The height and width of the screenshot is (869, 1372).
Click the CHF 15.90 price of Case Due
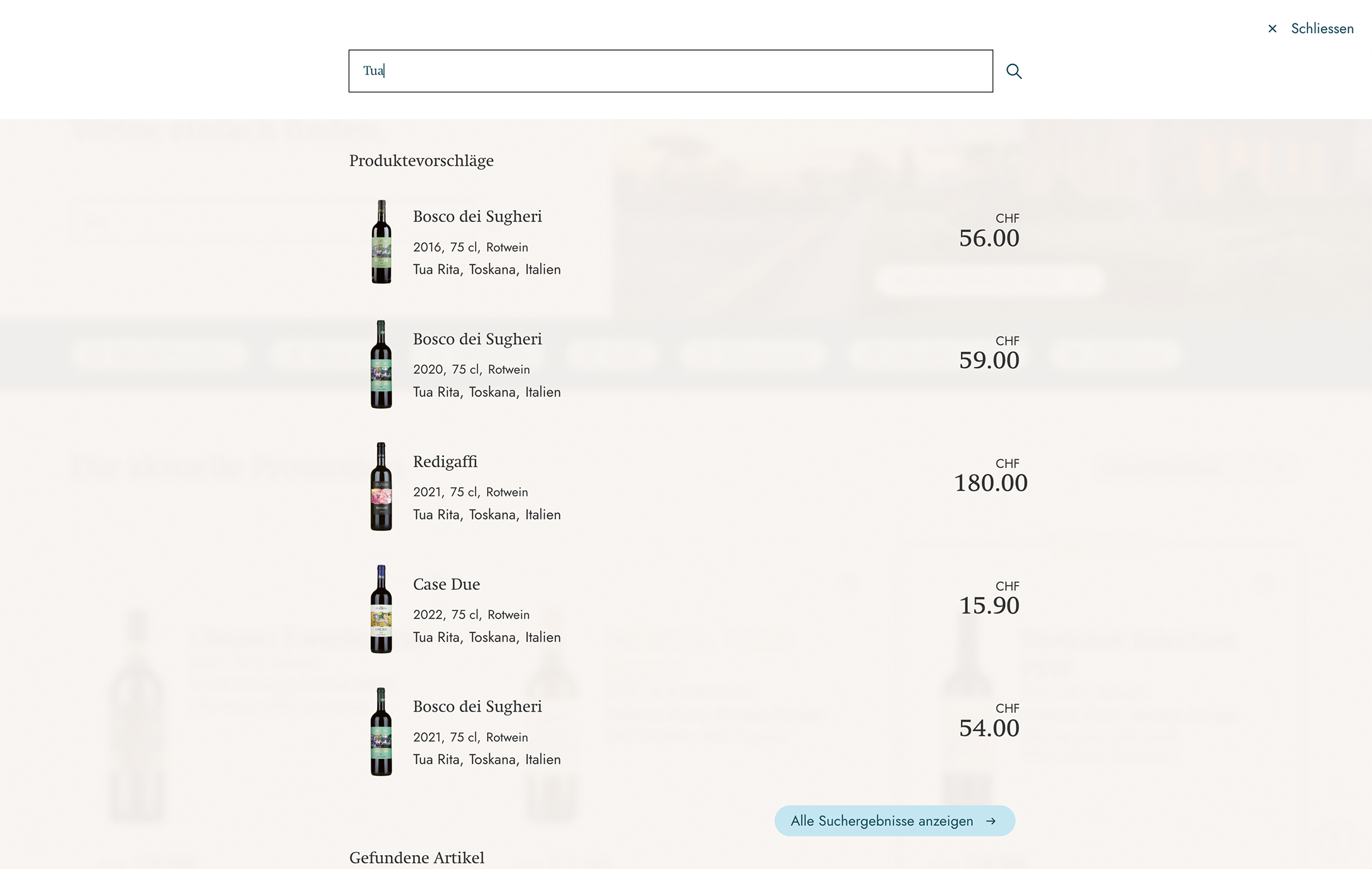point(989,598)
